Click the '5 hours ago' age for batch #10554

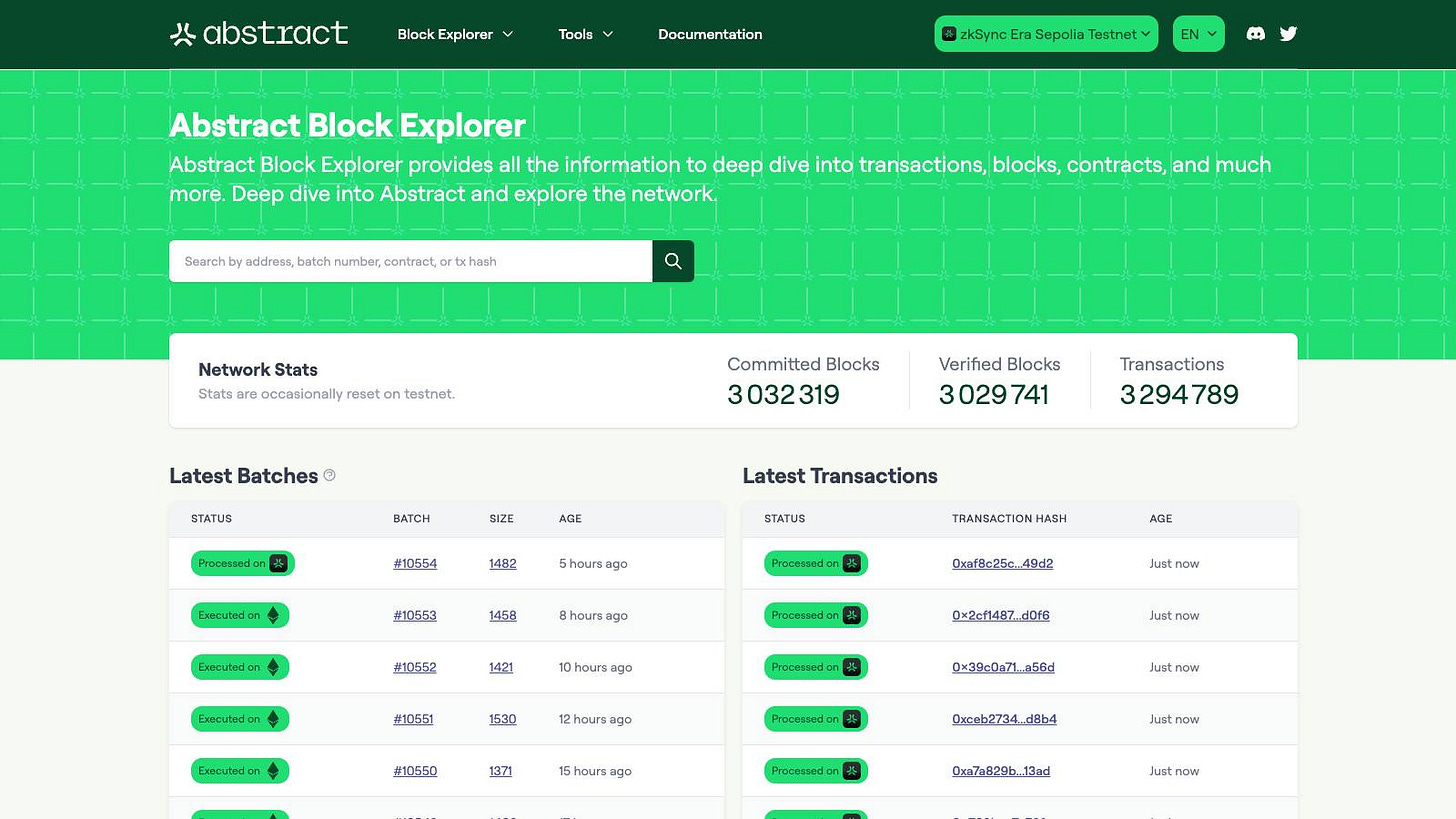point(593,563)
